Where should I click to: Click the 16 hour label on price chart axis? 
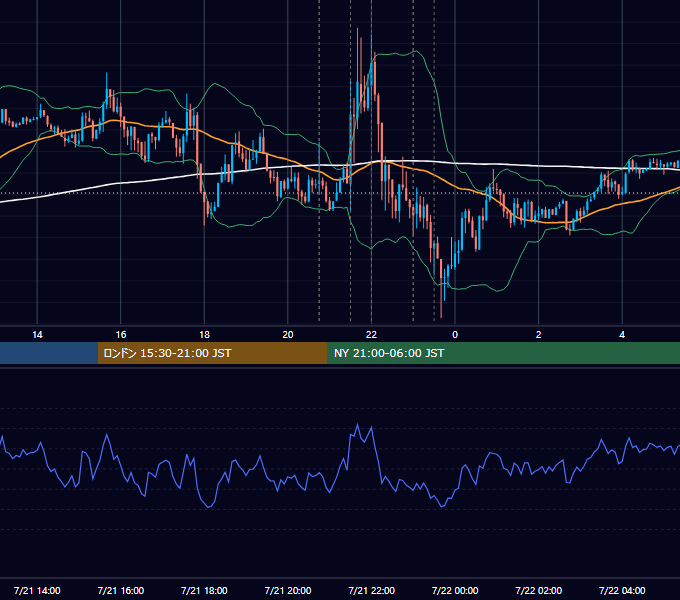tap(121, 335)
